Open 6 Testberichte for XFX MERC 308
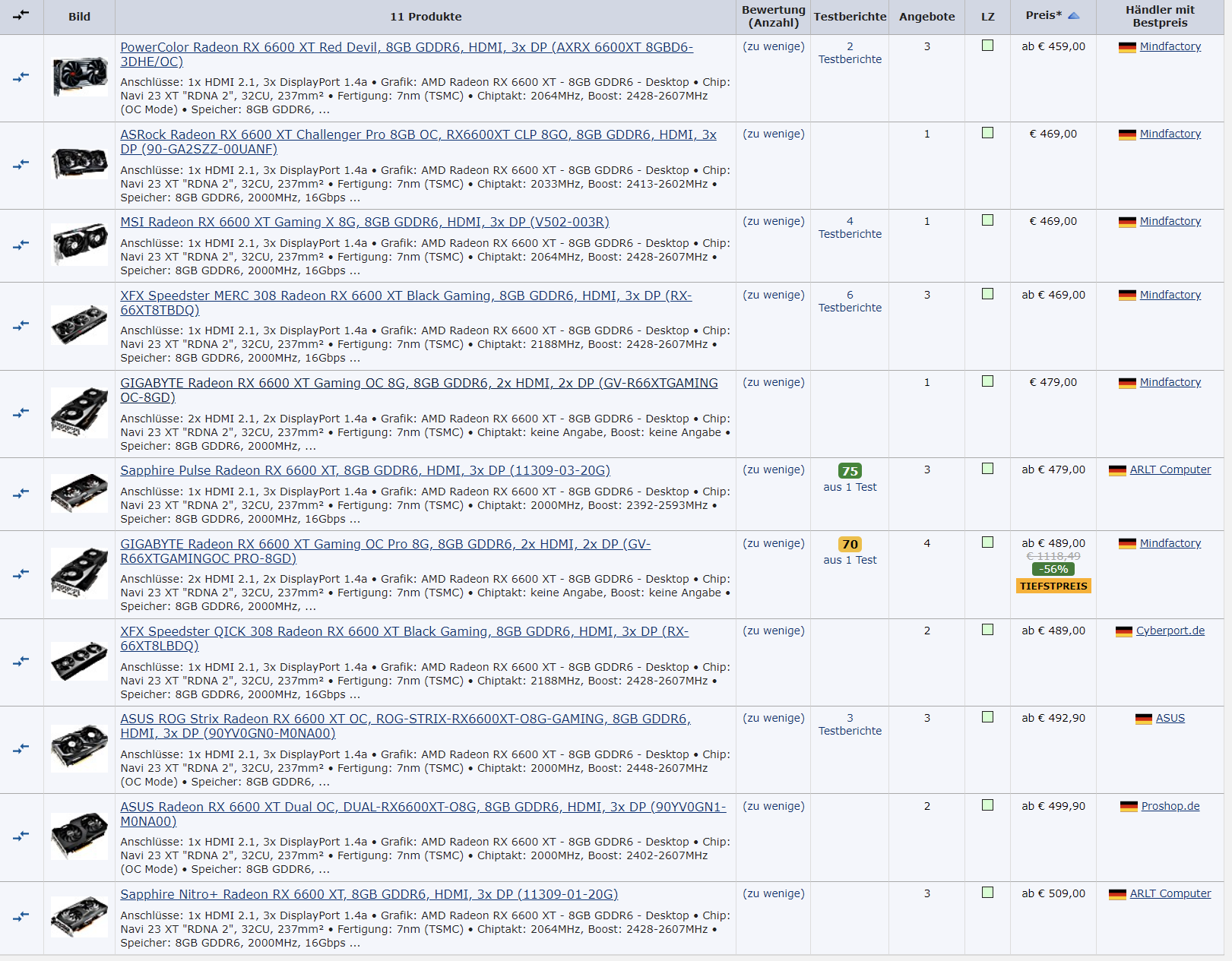The height and width of the screenshot is (961, 1232). point(850,301)
